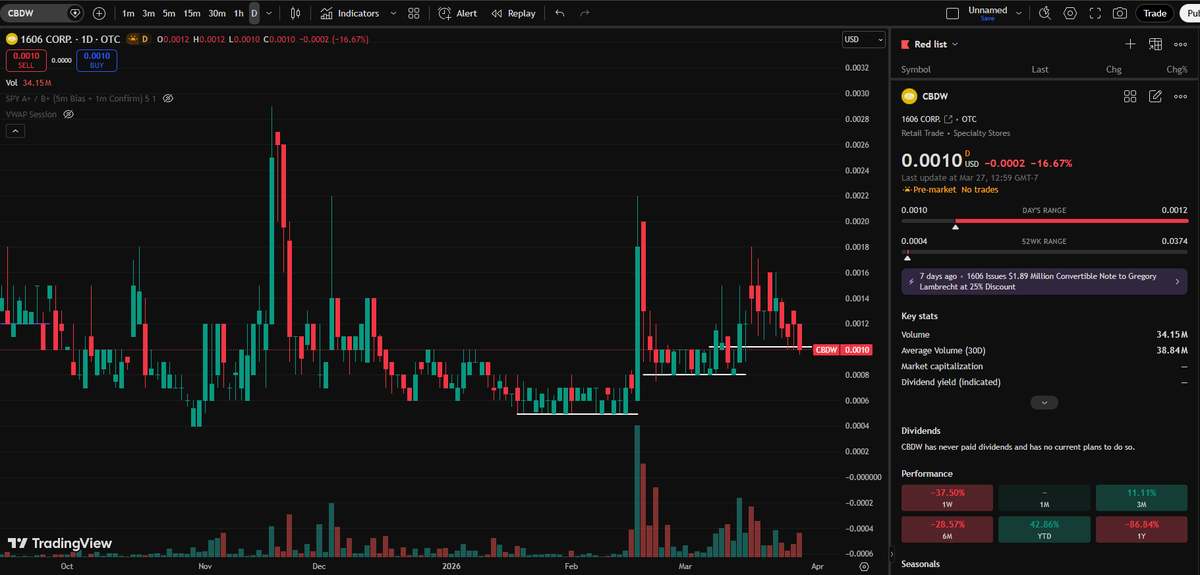The width and height of the screenshot is (1200, 575).
Task: Sort watchlist by Chg column
Action: pyautogui.click(x=1113, y=69)
